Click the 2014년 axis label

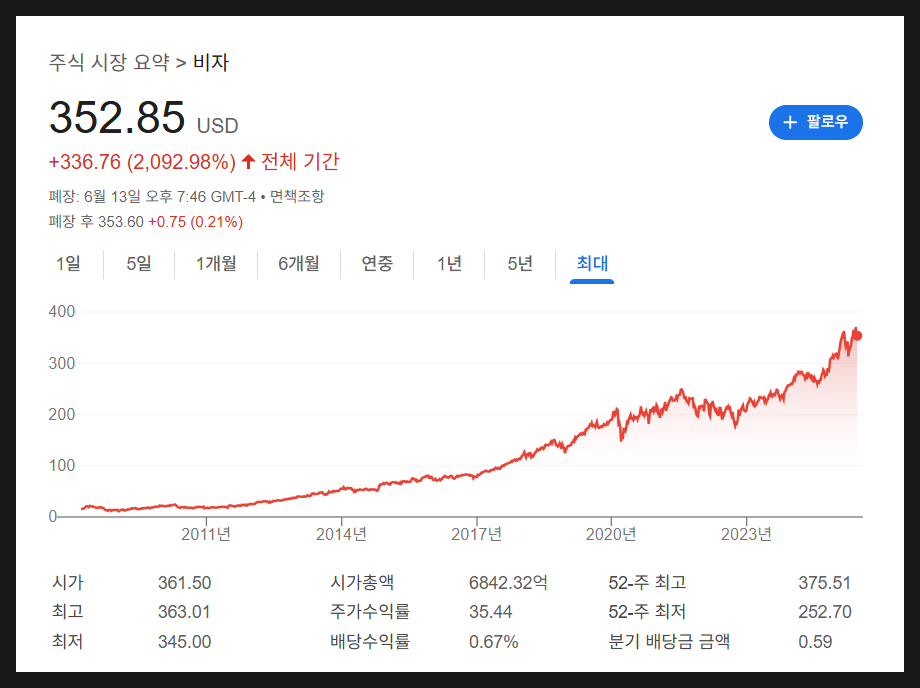[341, 534]
